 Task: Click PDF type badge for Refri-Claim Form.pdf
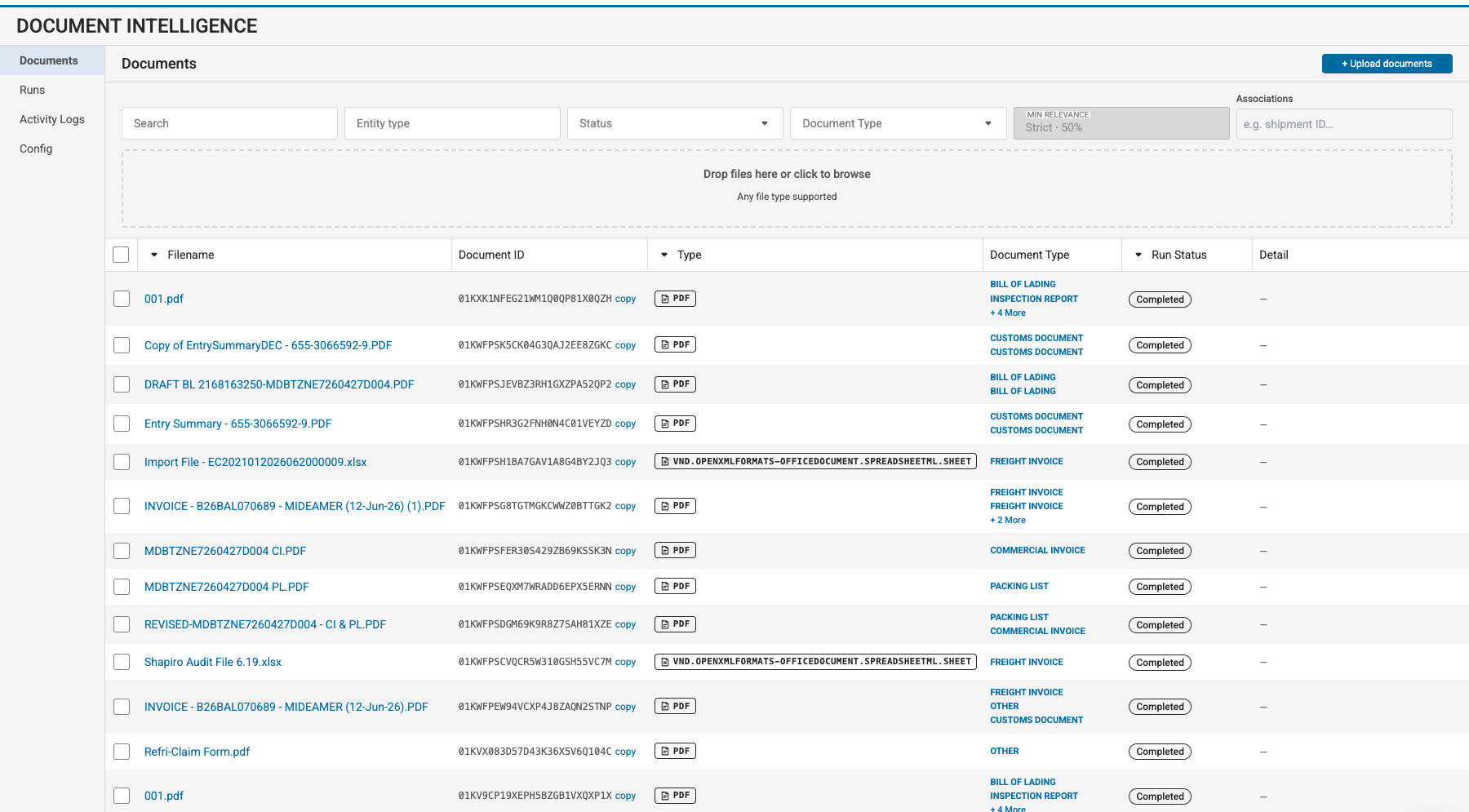(x=675, y=751)
